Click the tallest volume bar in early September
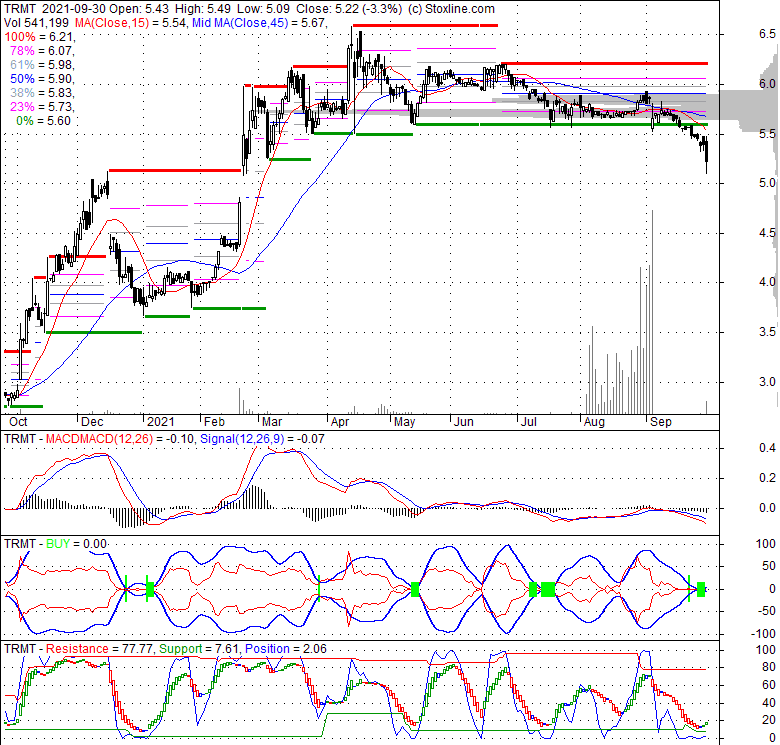 click(x=652, y=312)
